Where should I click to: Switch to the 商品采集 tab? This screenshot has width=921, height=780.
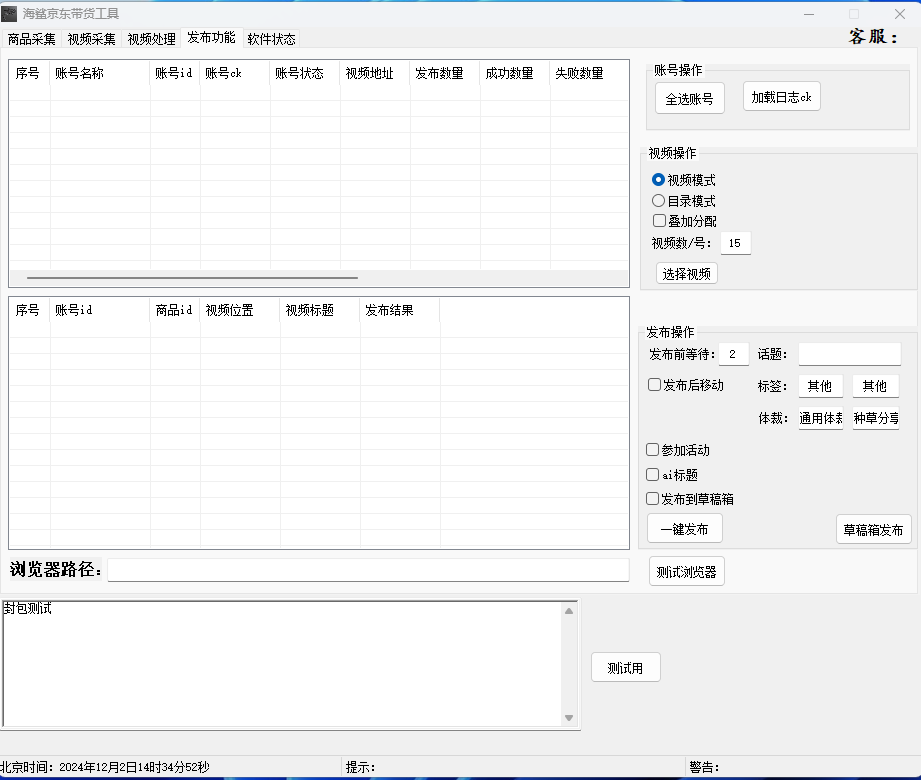point(32,39)
